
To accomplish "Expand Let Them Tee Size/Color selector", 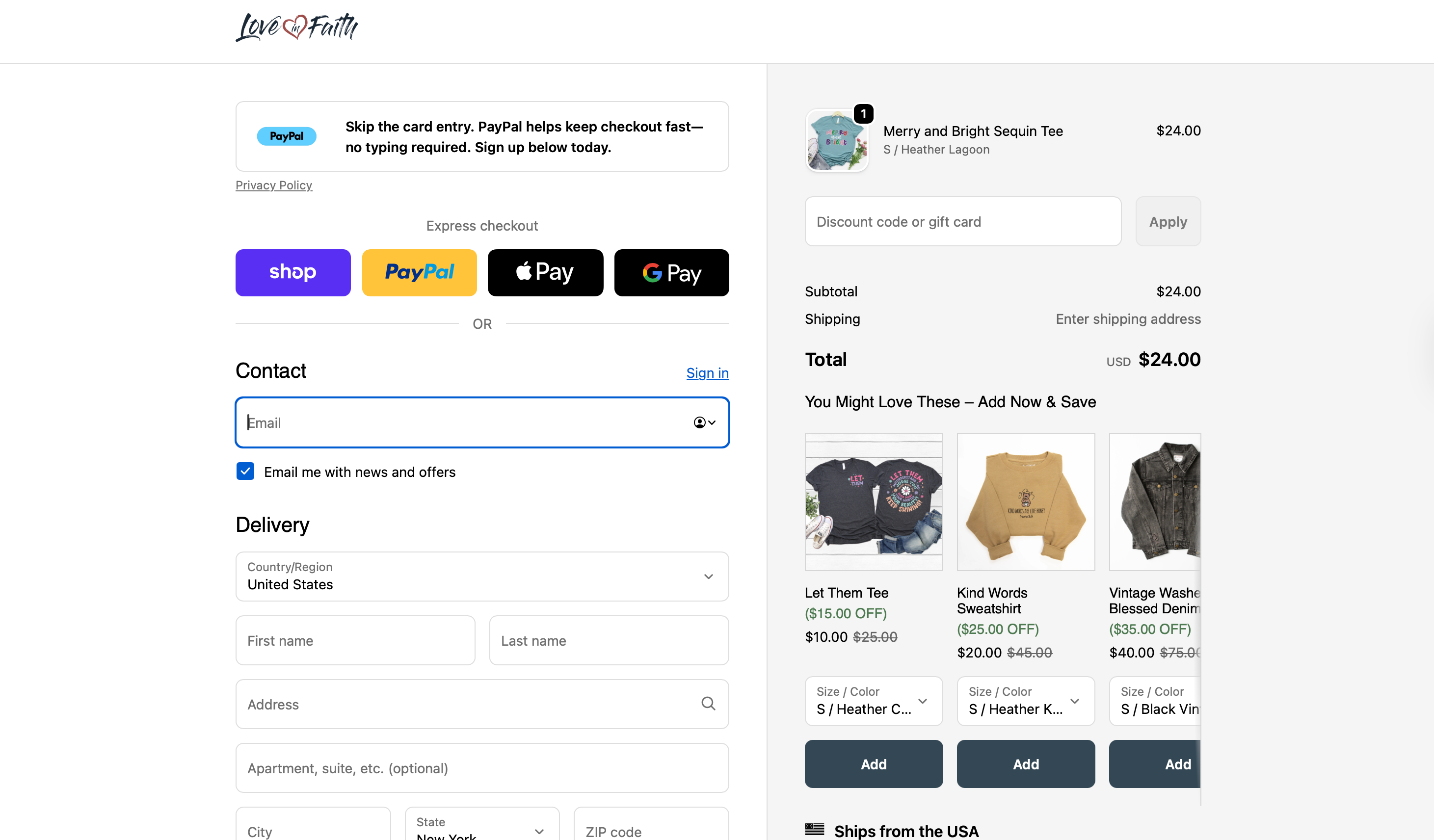I will 873,701.
